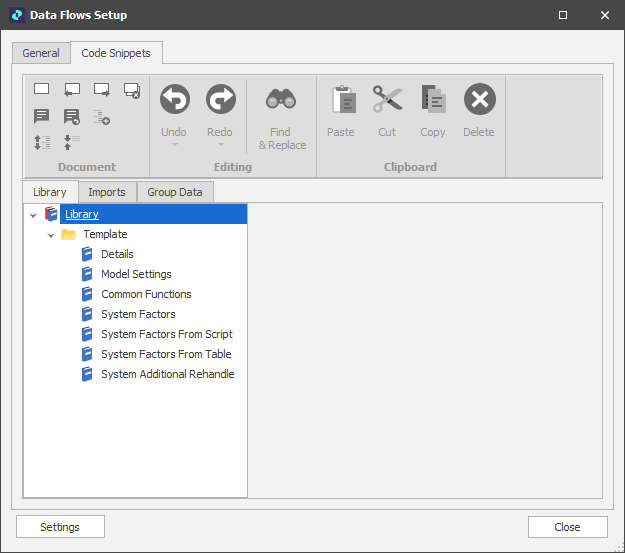
Task: Switch to the Imports tab
Action: [x=107, y=192]
